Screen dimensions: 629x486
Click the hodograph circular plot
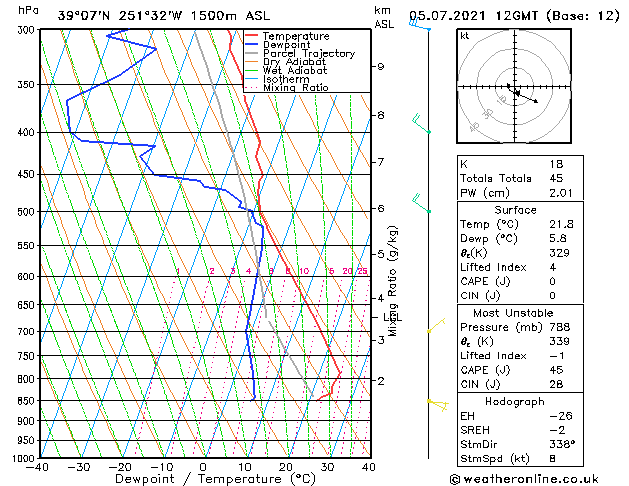click(514, 86)
